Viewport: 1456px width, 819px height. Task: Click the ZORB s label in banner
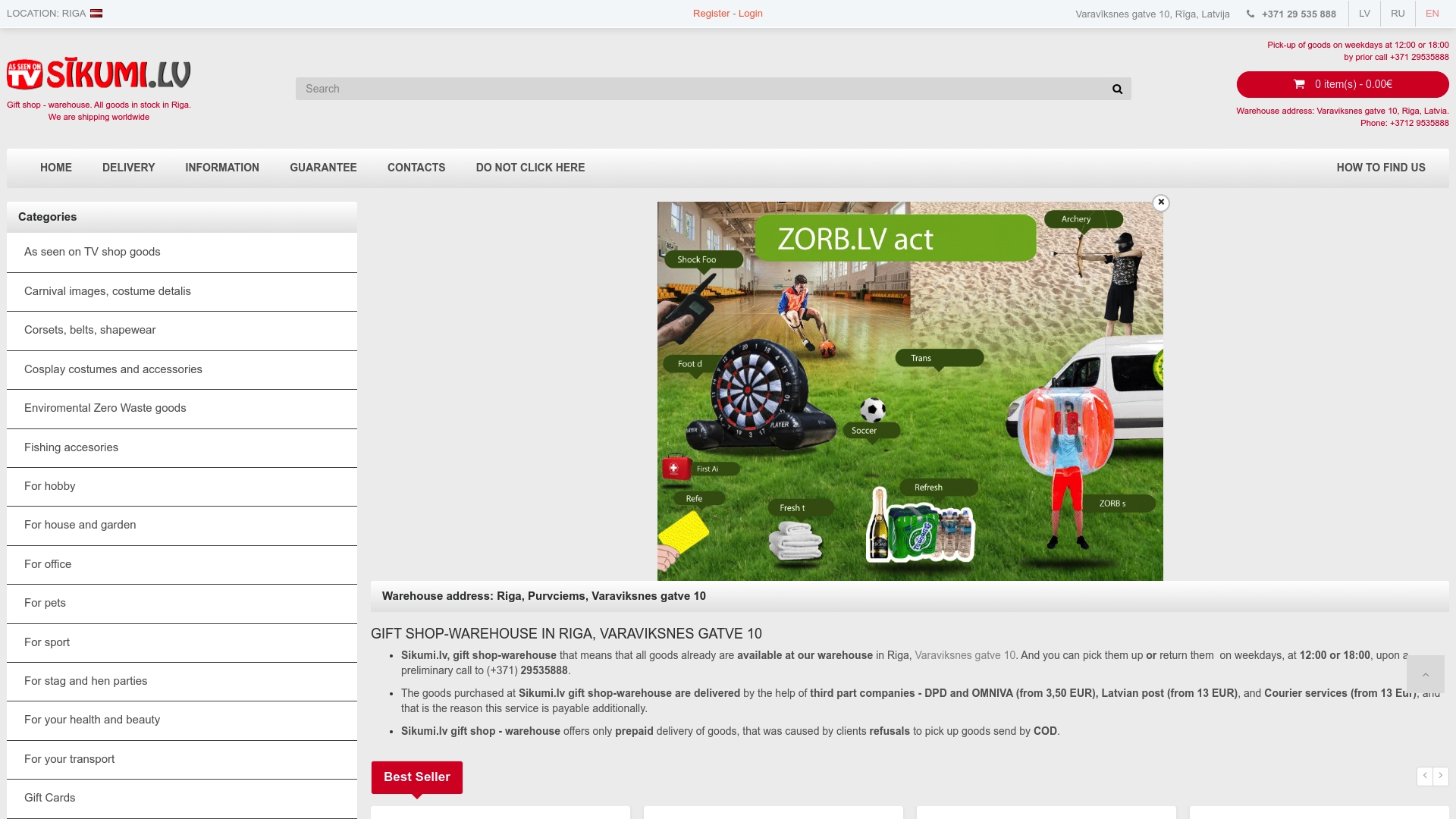1119,504
